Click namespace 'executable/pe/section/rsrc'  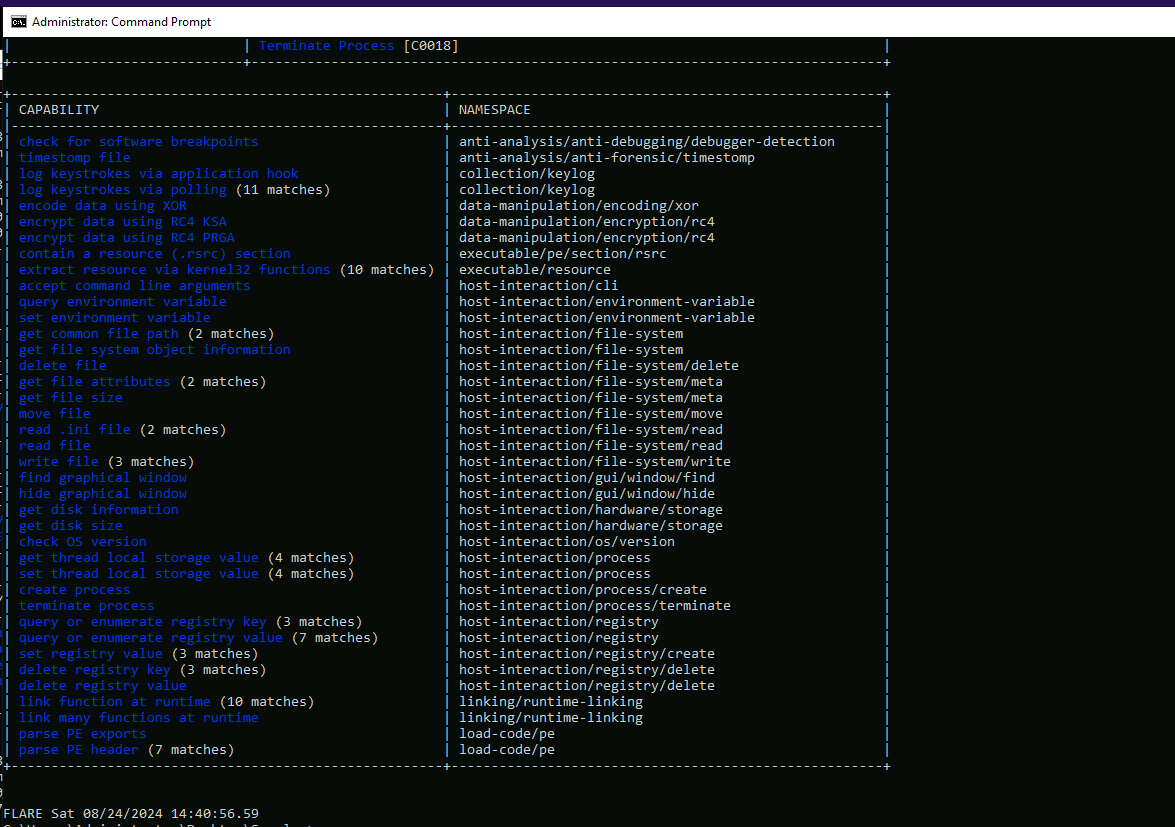point(563,253)
